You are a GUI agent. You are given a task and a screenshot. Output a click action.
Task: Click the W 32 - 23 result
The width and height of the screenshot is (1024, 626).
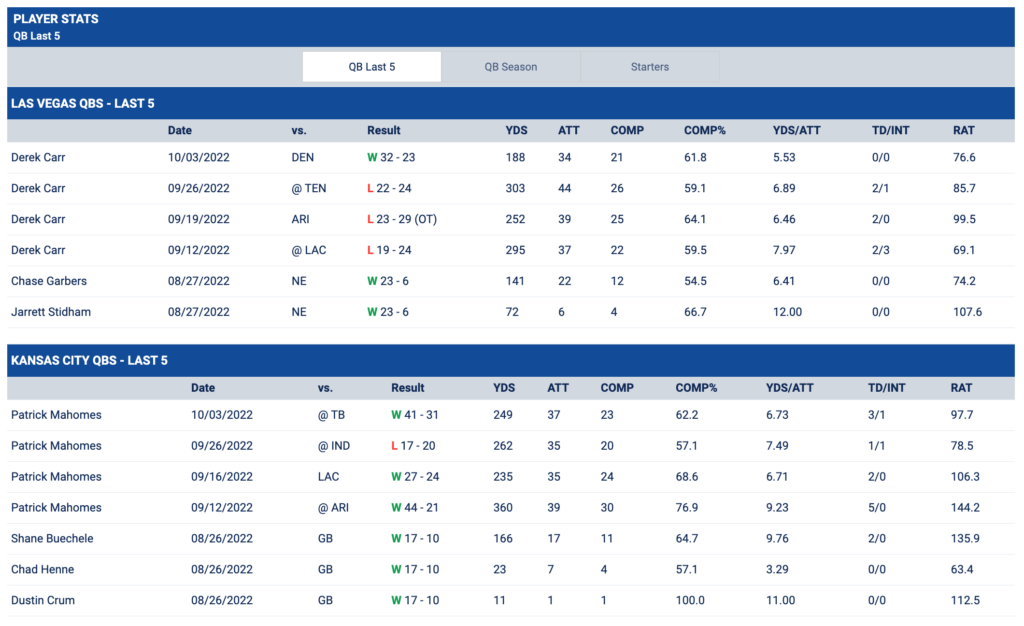click(x=391, y=157)
